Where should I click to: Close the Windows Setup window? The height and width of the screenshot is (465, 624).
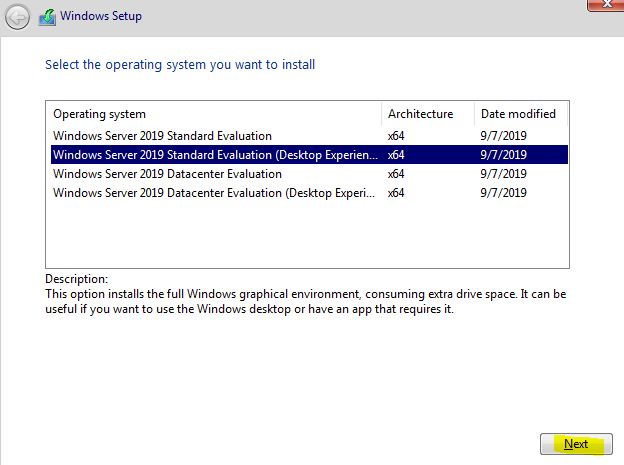(606, 5)
